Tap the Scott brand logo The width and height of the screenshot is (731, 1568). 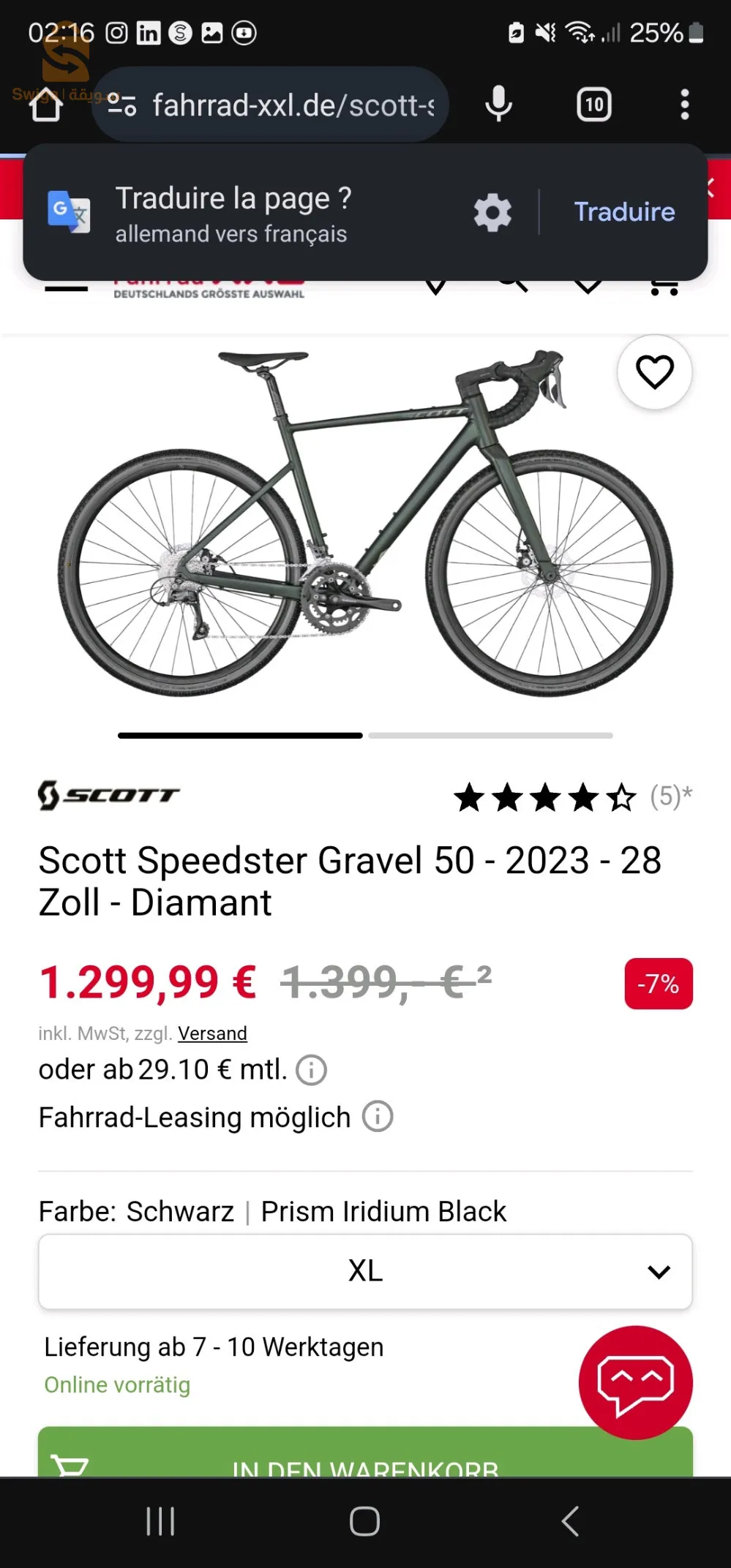pos(109,795)
